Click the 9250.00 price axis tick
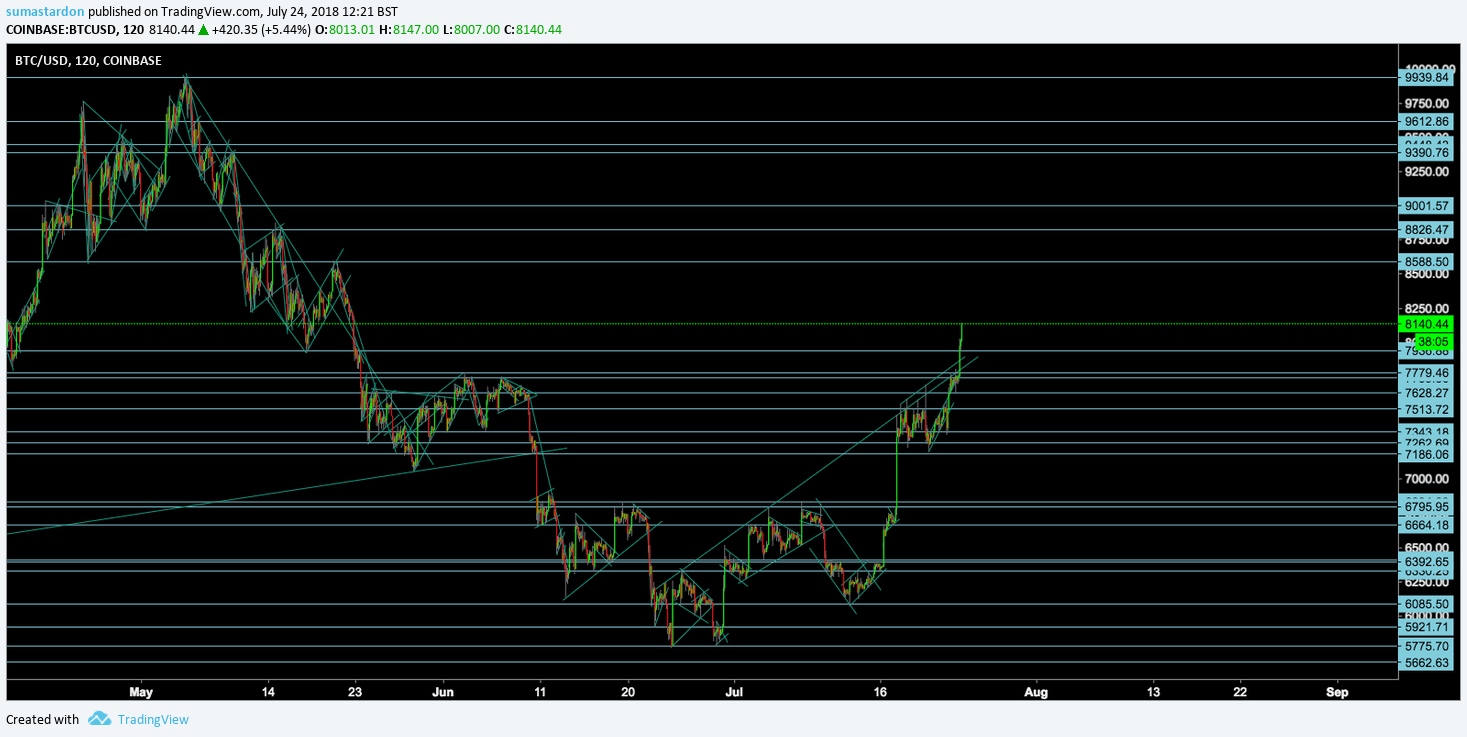The height and width of the screenshot is (737, 1467). (x=1427, y=172)
